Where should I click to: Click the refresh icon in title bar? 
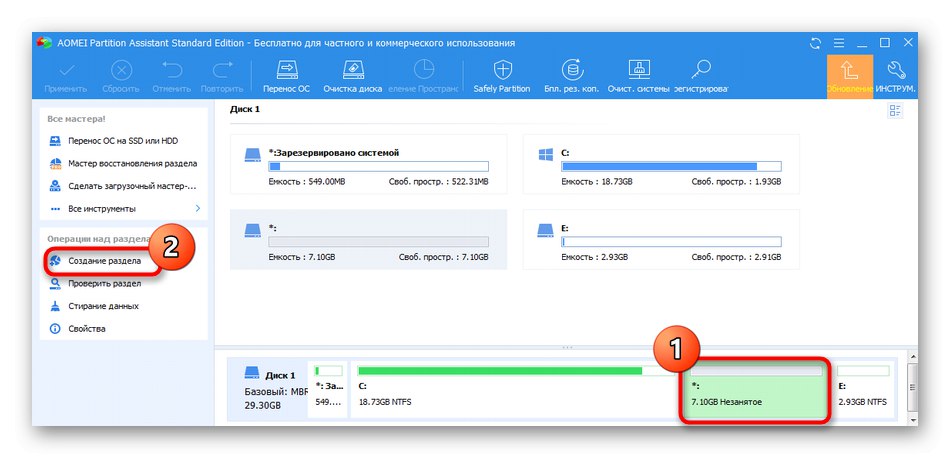coord(815,43)
